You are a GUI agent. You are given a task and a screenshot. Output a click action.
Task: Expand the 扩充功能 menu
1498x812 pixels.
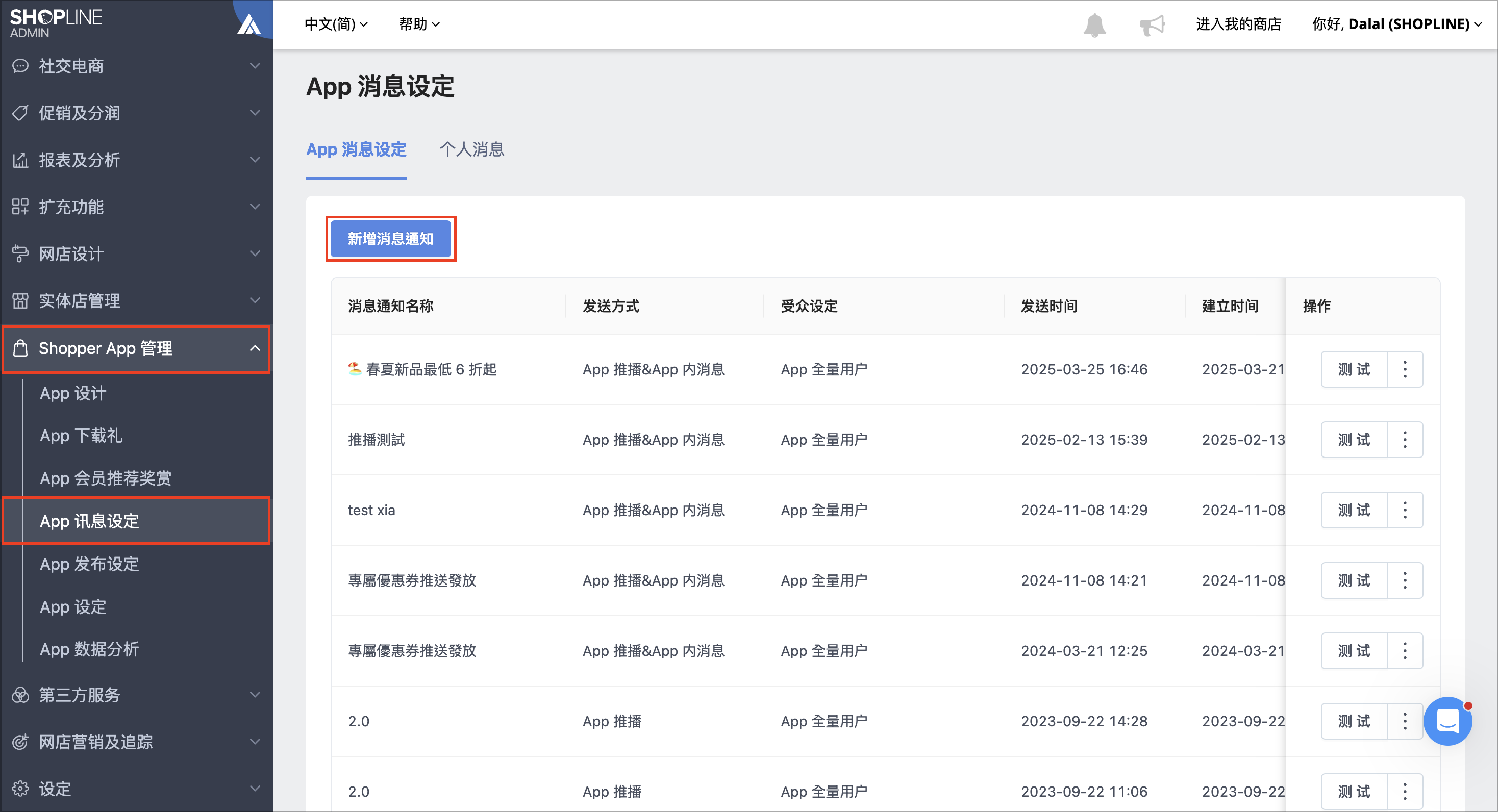coord(255,207)
